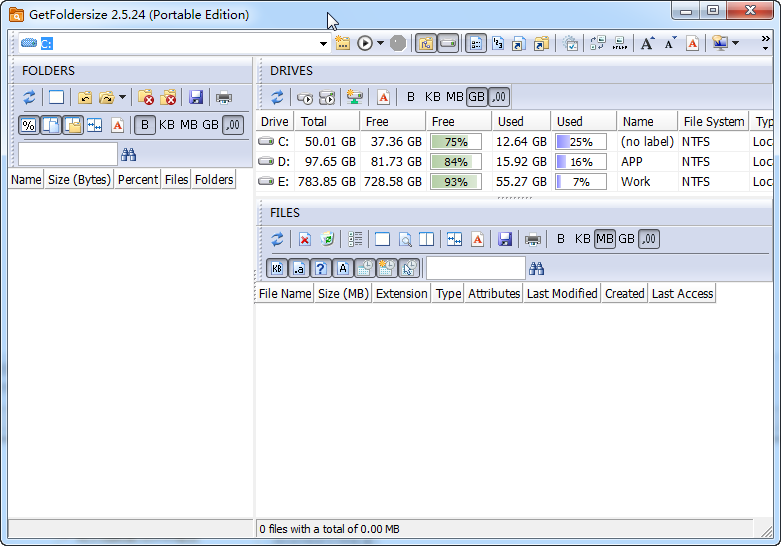Click the gray stop scan button

coord(398,43)
